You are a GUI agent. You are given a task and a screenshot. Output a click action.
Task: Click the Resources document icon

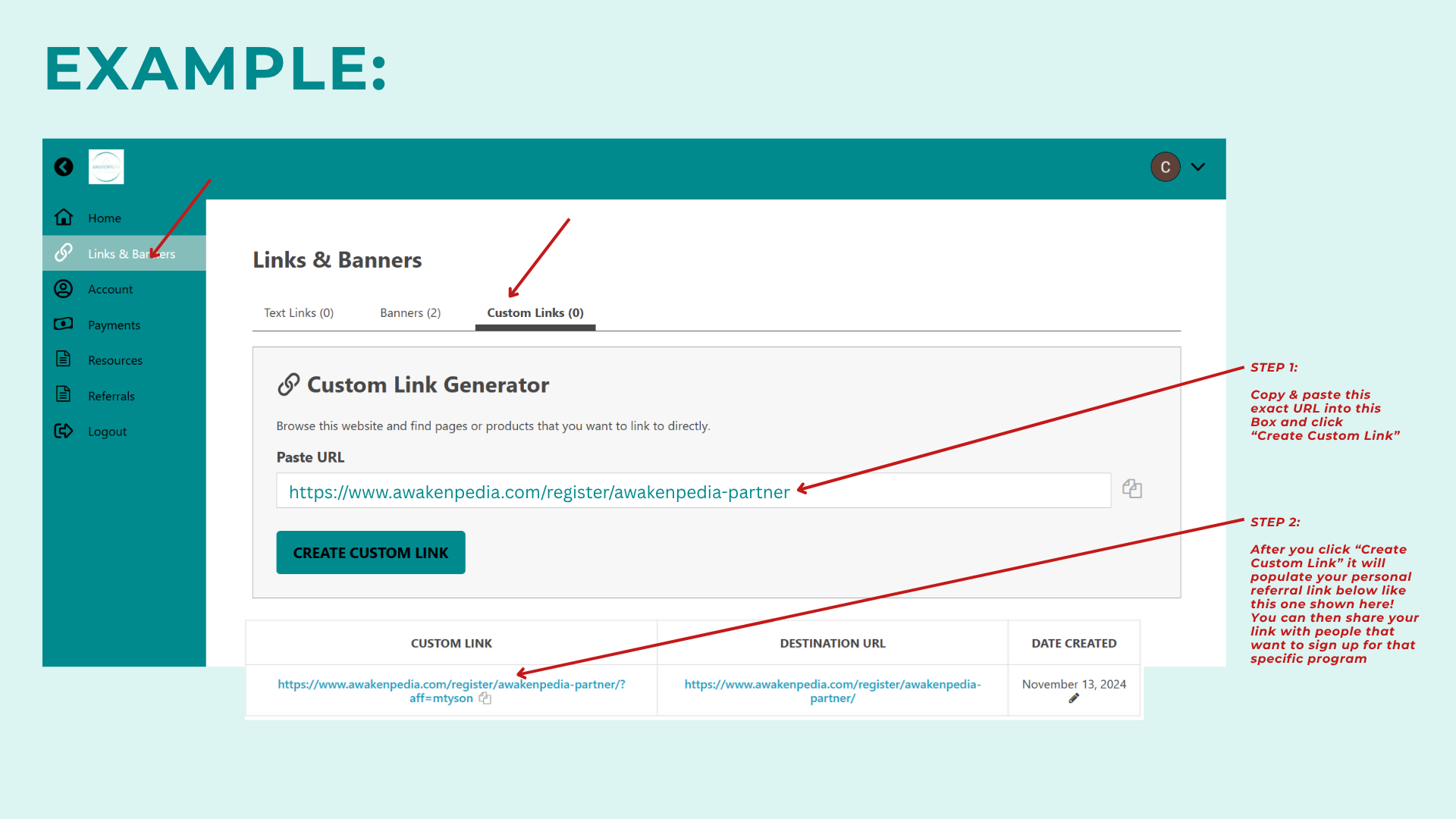(x=64, y=359)
